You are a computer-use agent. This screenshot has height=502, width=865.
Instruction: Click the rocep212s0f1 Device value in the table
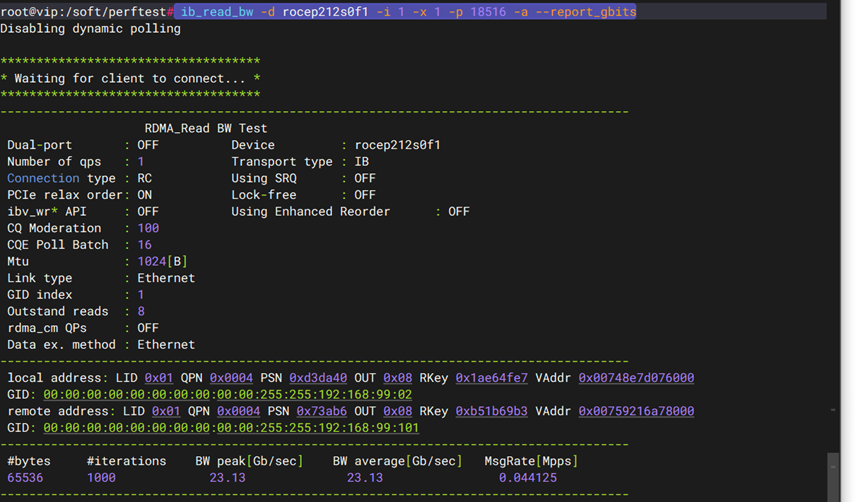(397, 145)
